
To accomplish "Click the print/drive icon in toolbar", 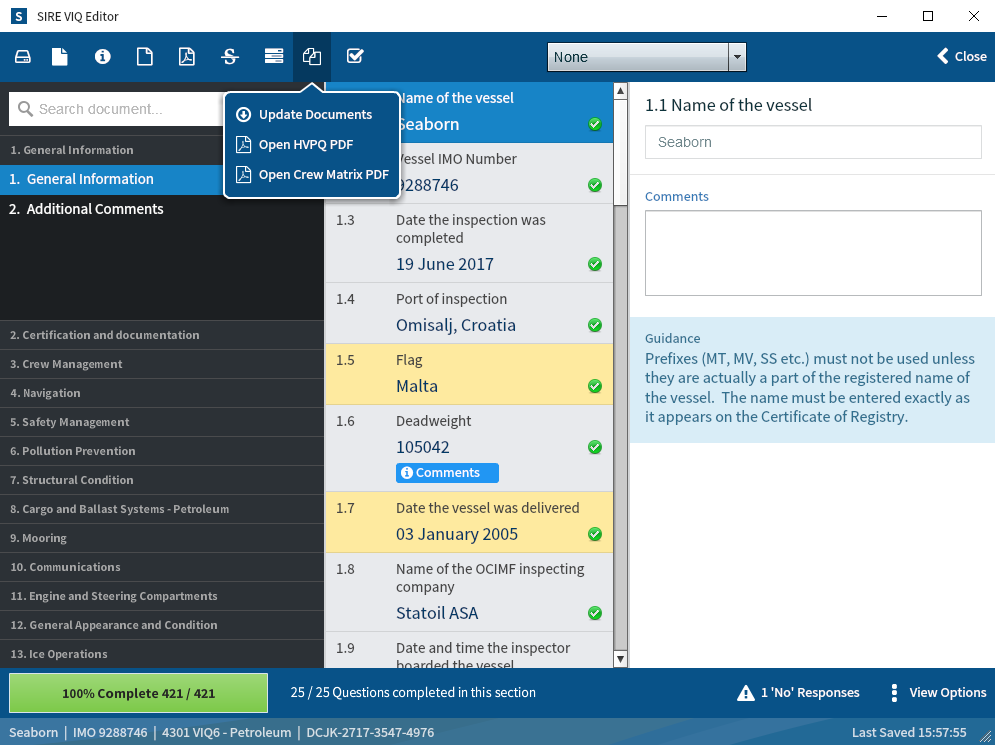I will point(23,56).
